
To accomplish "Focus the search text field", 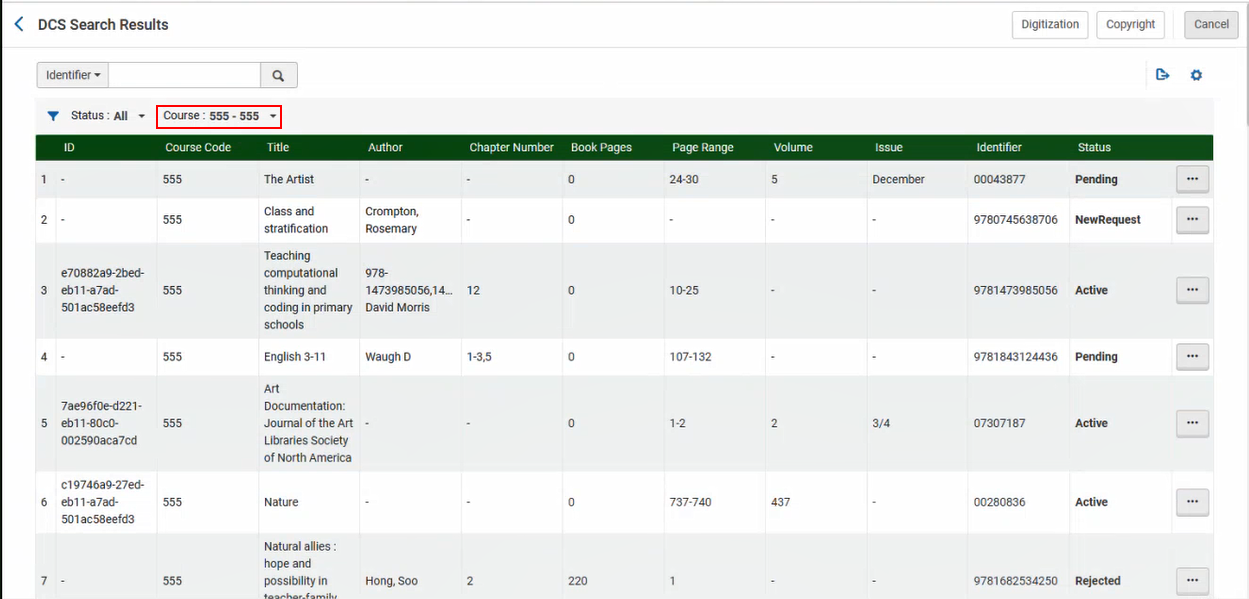I will (x=185, y=75).
